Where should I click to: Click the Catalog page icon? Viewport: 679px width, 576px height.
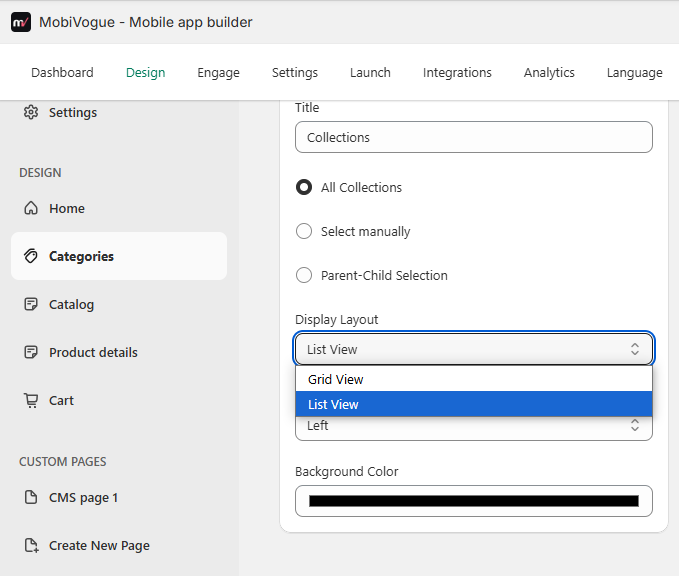tap(31, 304)
